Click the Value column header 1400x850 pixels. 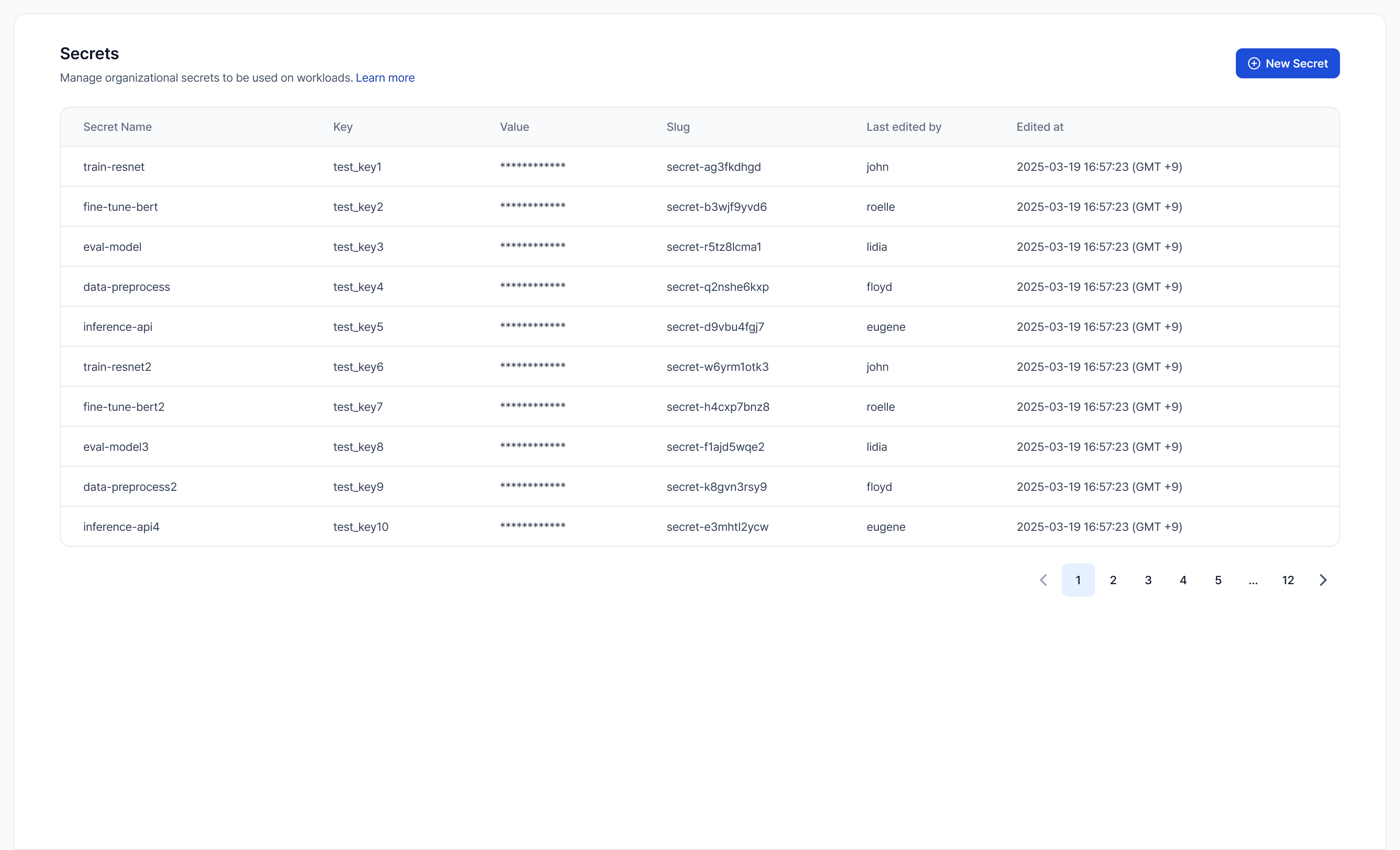coord(514,127)
